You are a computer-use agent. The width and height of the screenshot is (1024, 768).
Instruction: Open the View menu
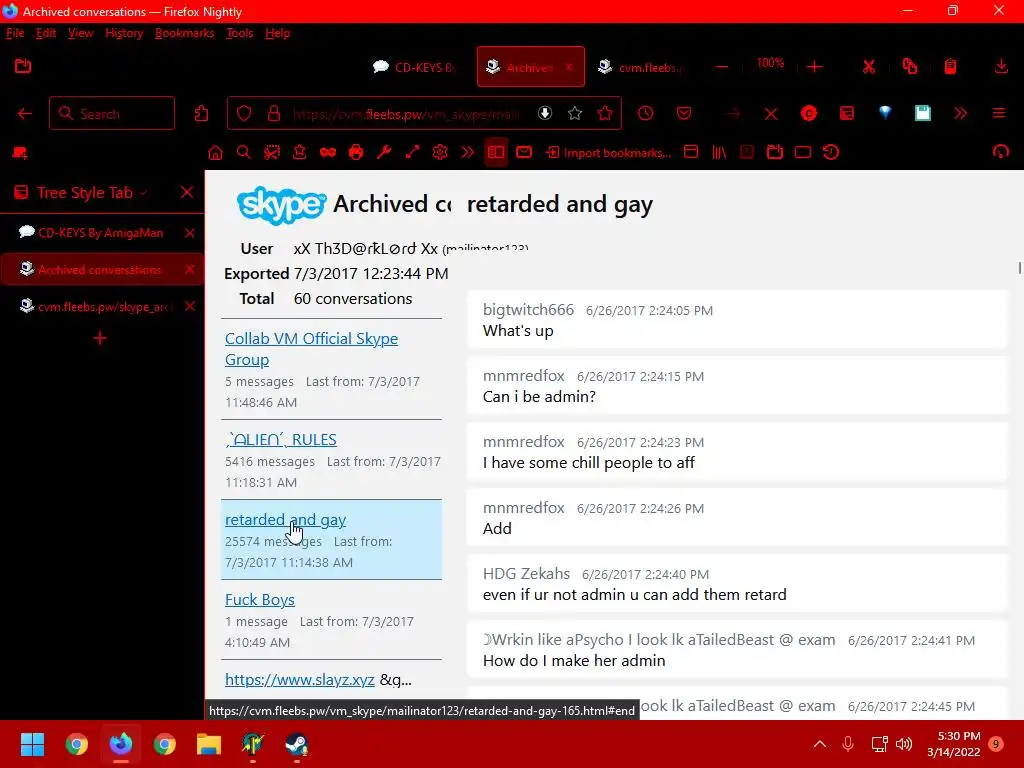click(80, 33)
